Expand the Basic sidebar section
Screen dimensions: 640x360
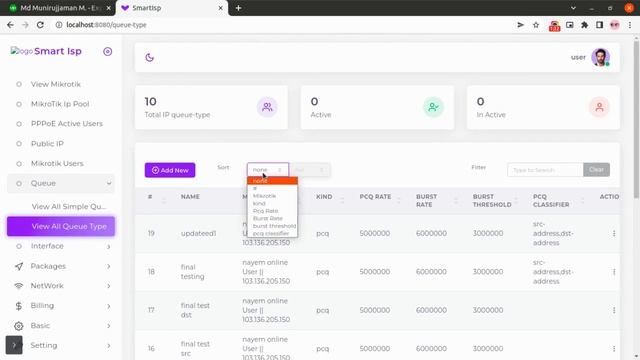click(61, 326)
